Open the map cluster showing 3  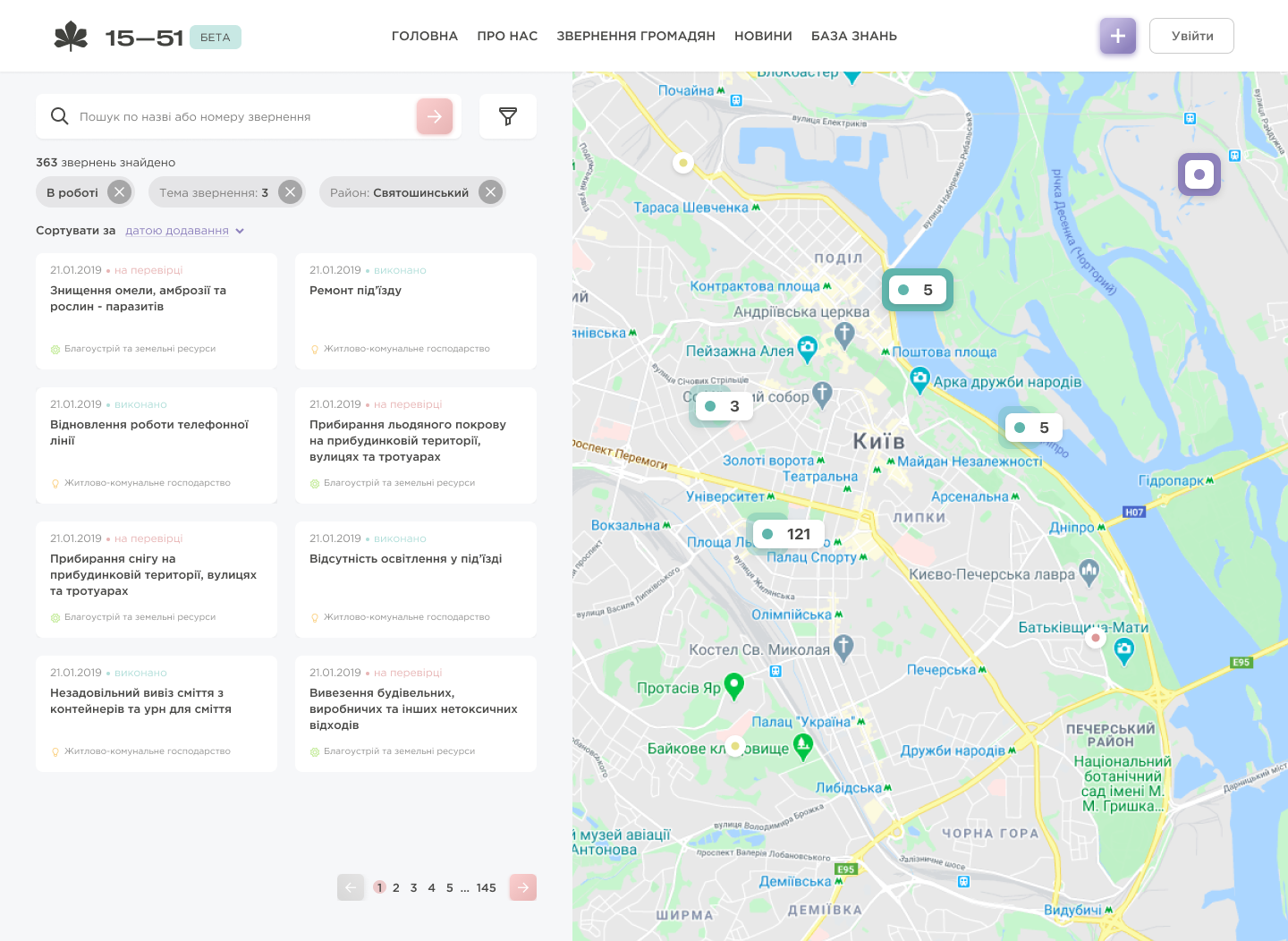point(723,406)
